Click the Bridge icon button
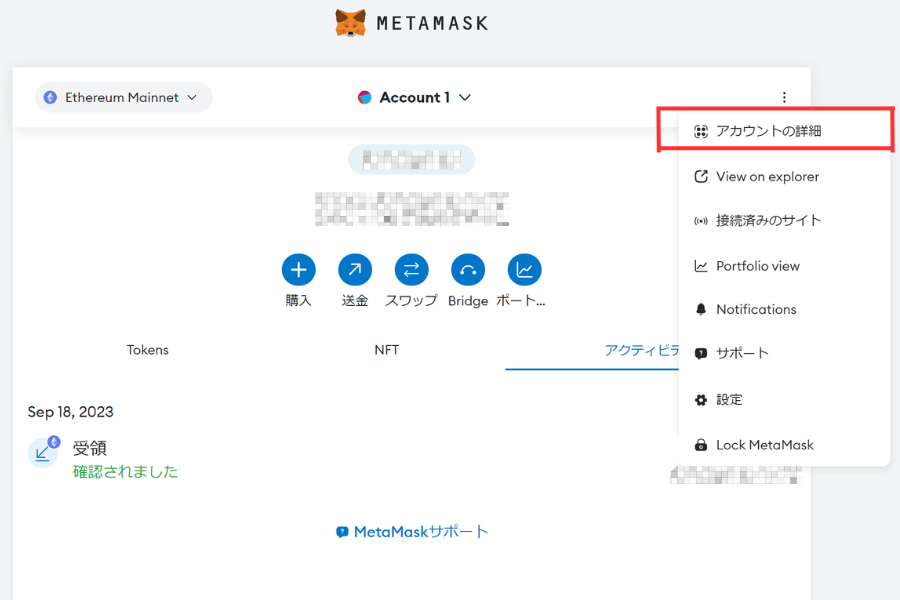The image size is (900, 600). coord(468,269)
